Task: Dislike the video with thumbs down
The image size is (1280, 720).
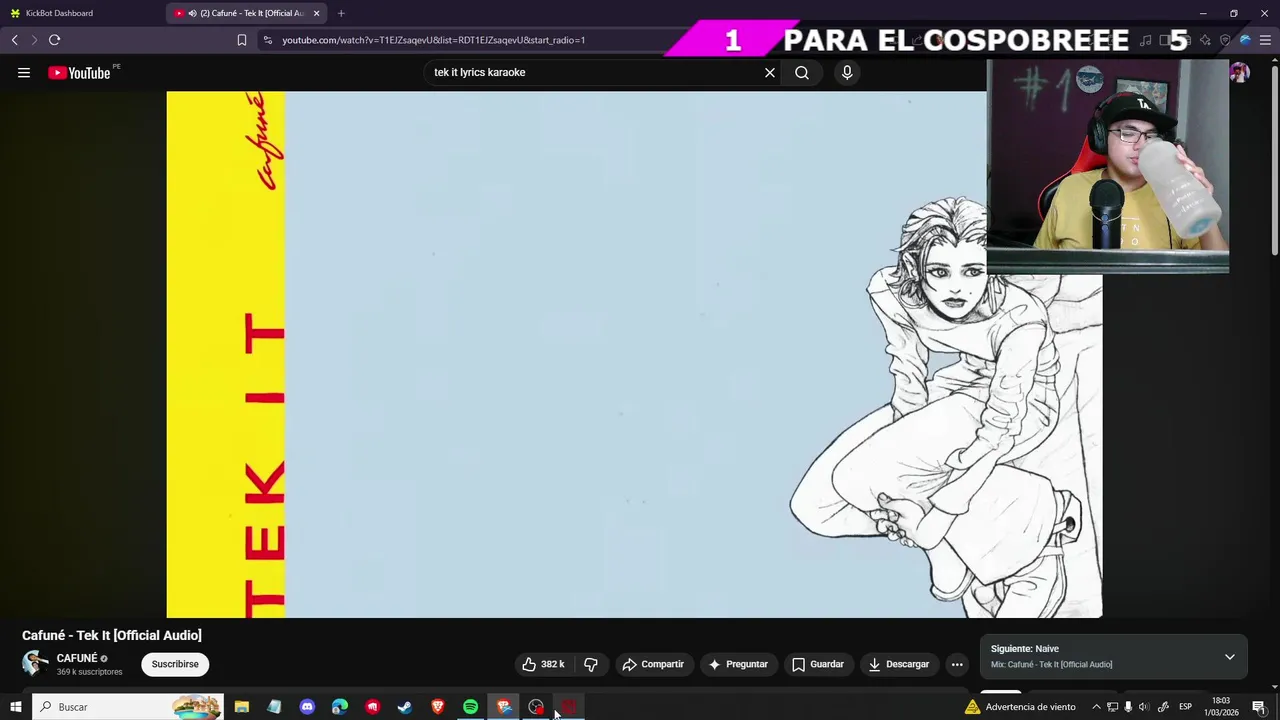Action: [591, 664]
